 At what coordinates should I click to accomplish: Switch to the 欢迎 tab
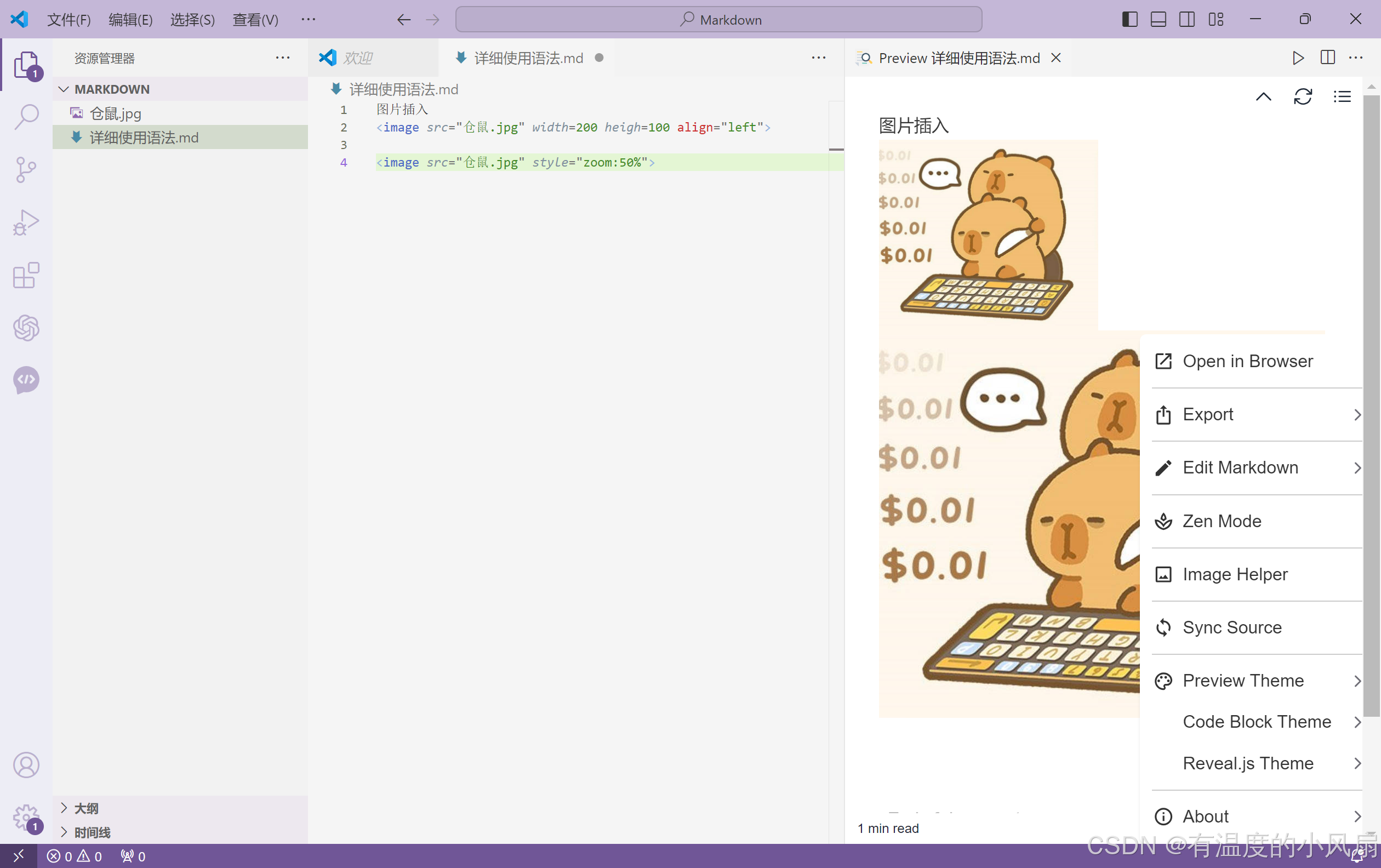point(358,58)
